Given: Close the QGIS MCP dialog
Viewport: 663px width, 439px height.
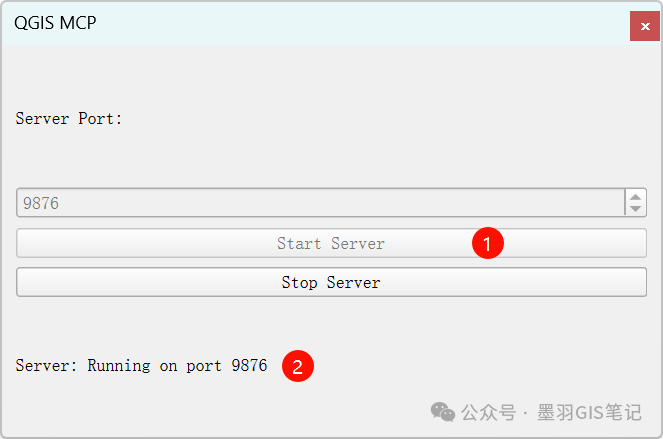Looking at the screenshot, I should (645, 26).
